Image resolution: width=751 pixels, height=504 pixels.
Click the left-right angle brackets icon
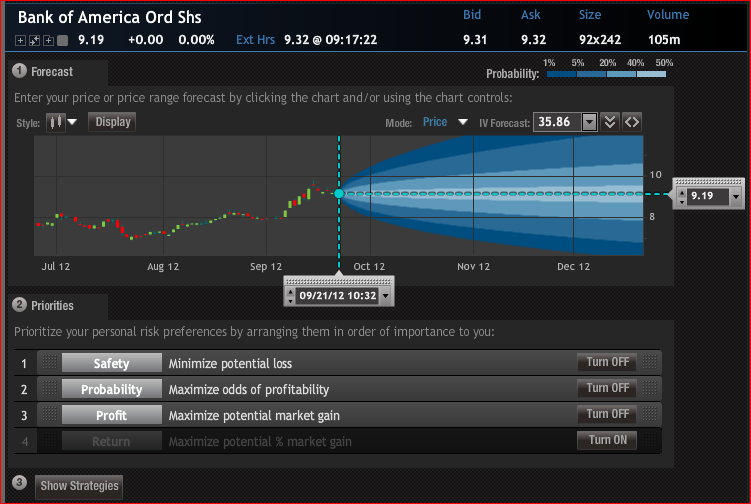click(632, 122)
